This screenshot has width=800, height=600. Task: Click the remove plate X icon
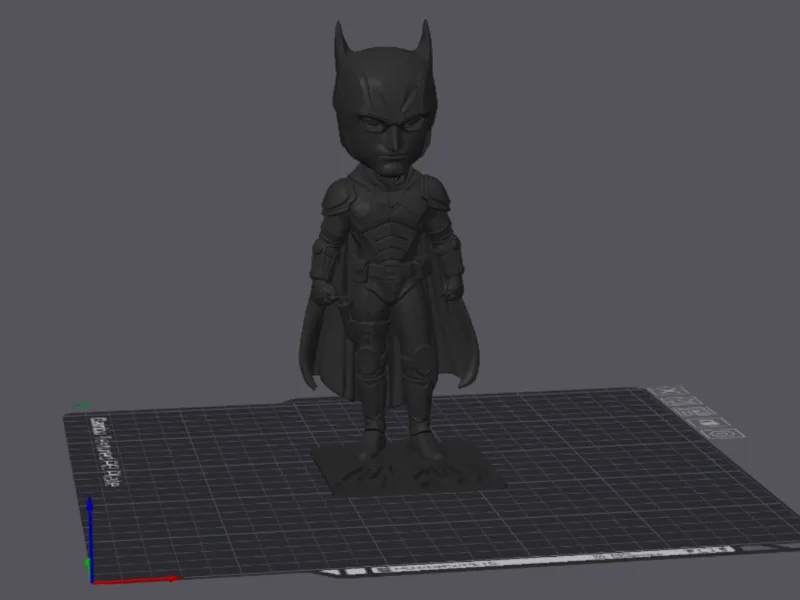669,390
